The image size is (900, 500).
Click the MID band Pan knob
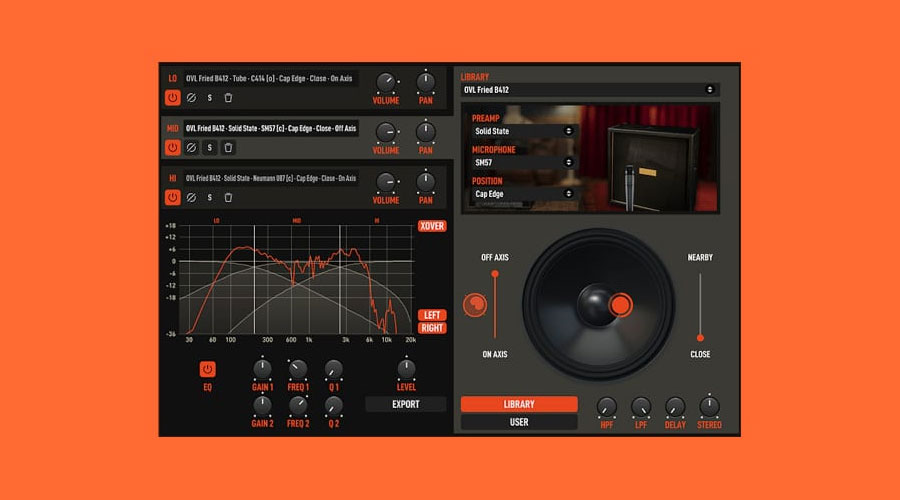point(425,132)
